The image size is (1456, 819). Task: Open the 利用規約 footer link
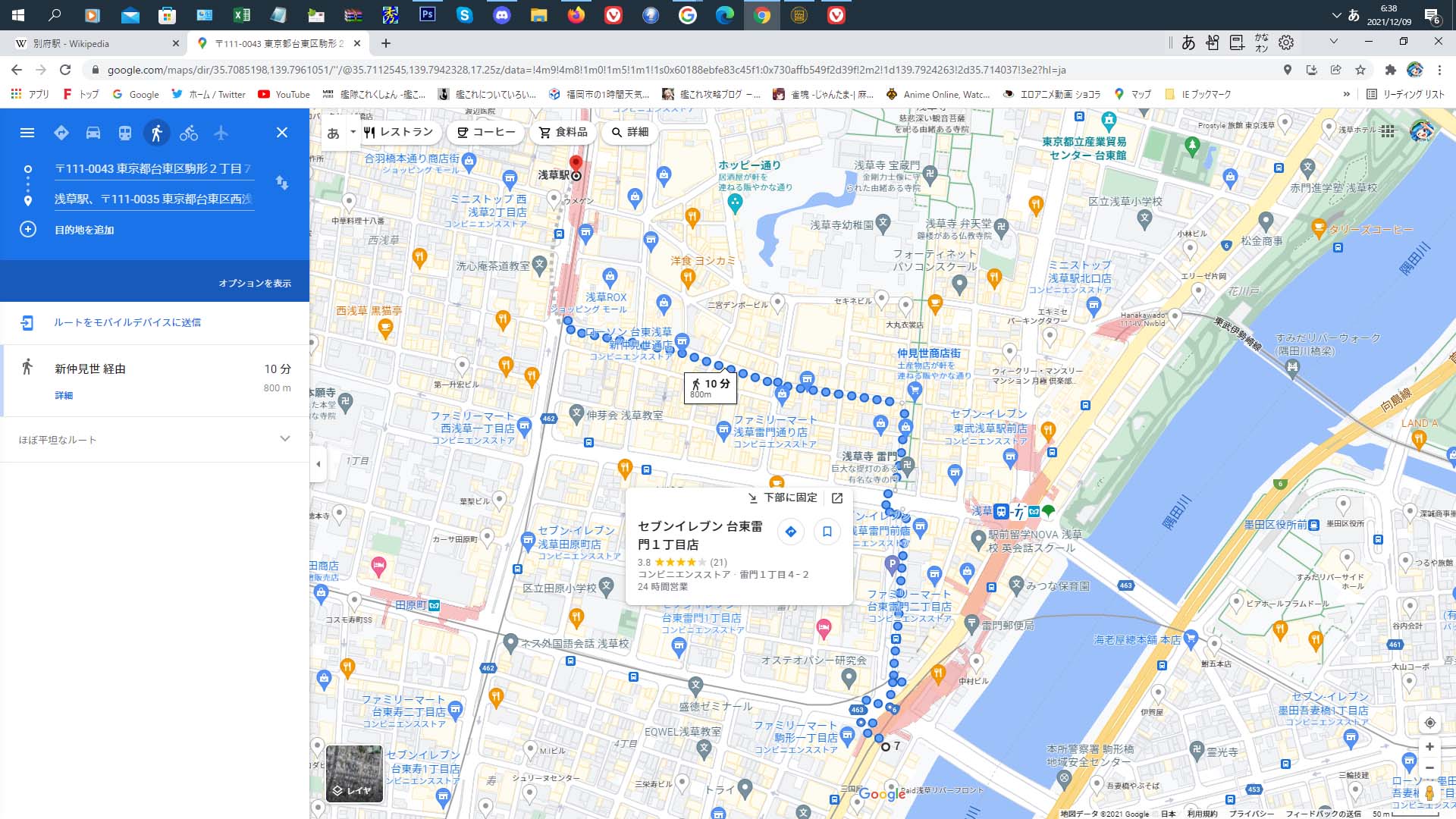coord(1202,814)
